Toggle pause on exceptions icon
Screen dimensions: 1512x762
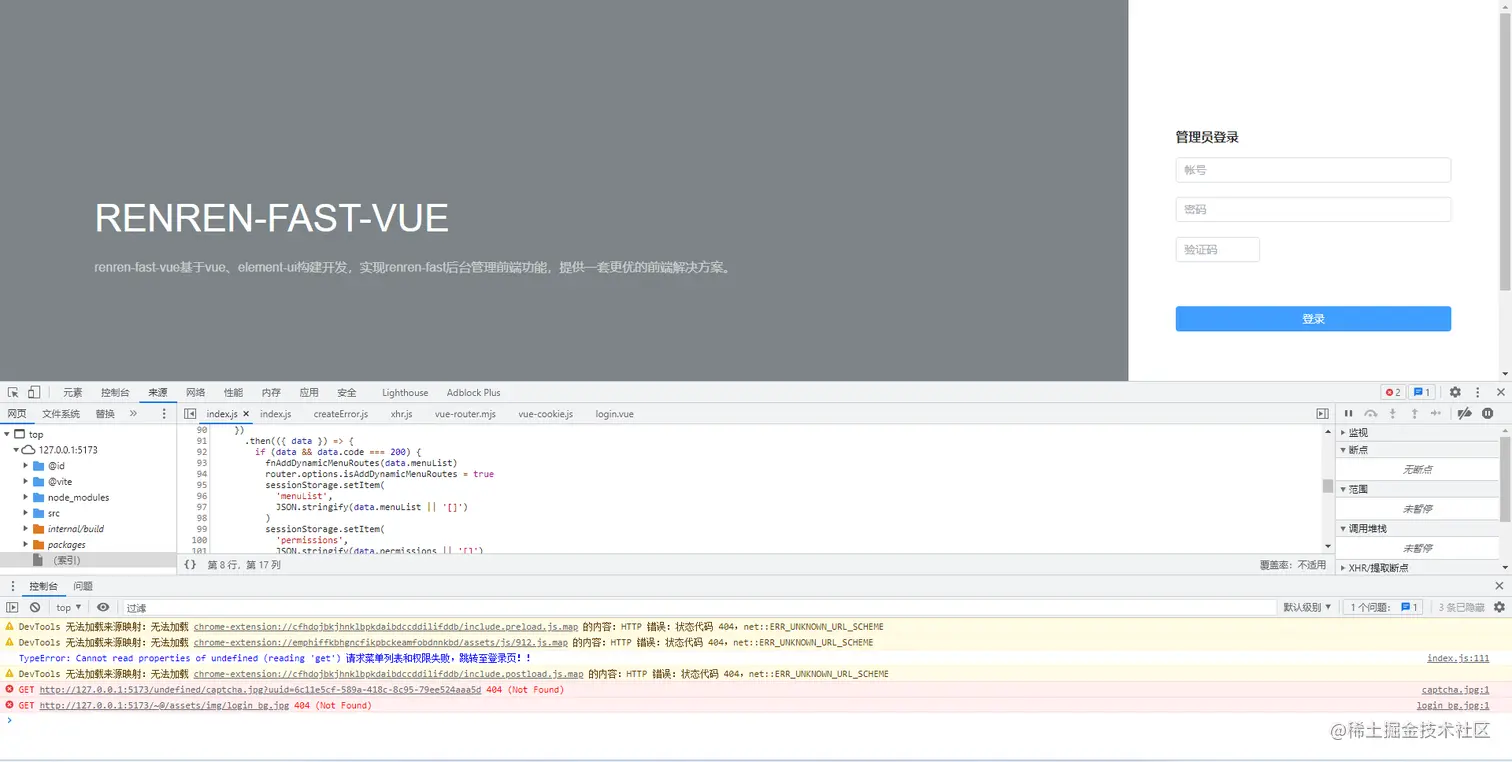(1488, 414)
